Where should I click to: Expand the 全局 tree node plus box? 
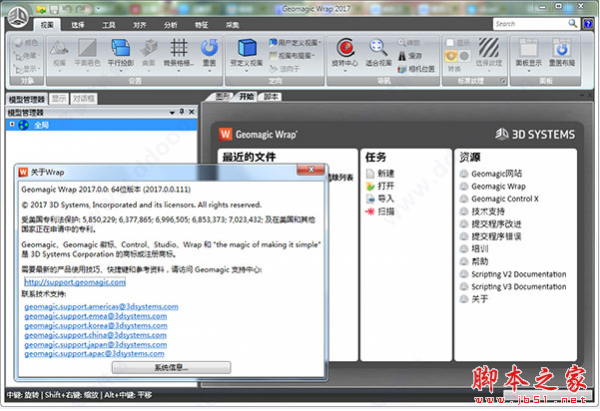pos(12,124)
